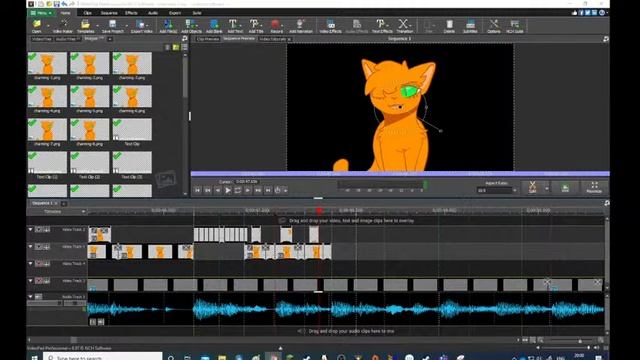Select the Video Files bin tab
The height and width of the screenshot is (360, 640).
pos(42,39)
